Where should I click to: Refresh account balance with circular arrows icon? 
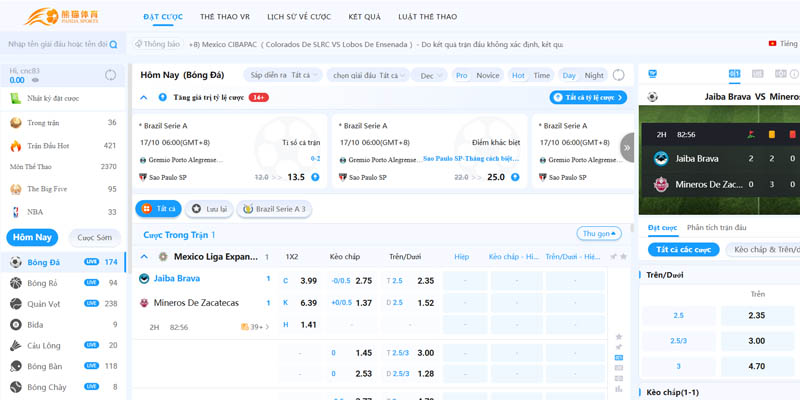tap(109, 76)
